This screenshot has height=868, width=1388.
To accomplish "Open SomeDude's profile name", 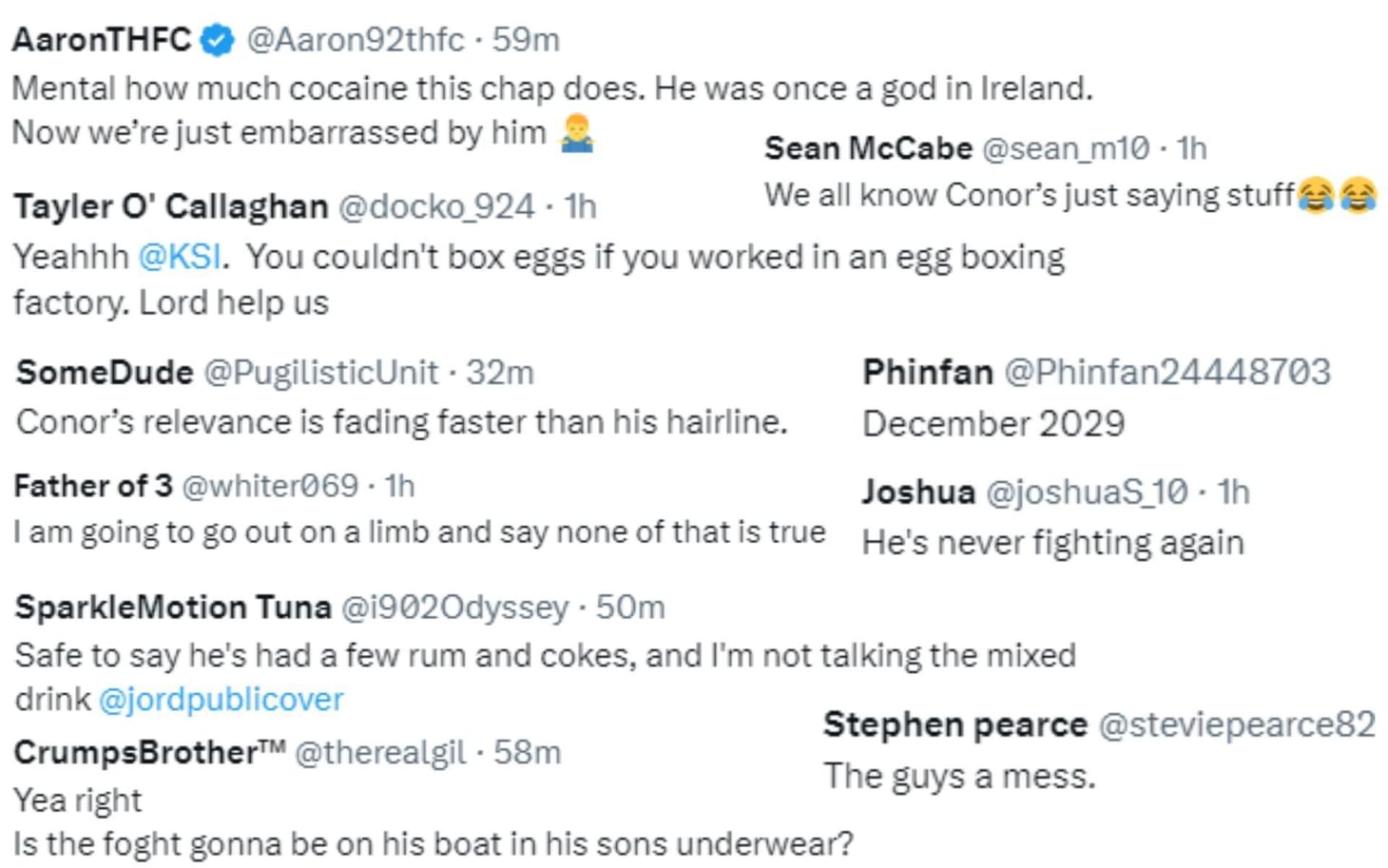I will 105,372.
